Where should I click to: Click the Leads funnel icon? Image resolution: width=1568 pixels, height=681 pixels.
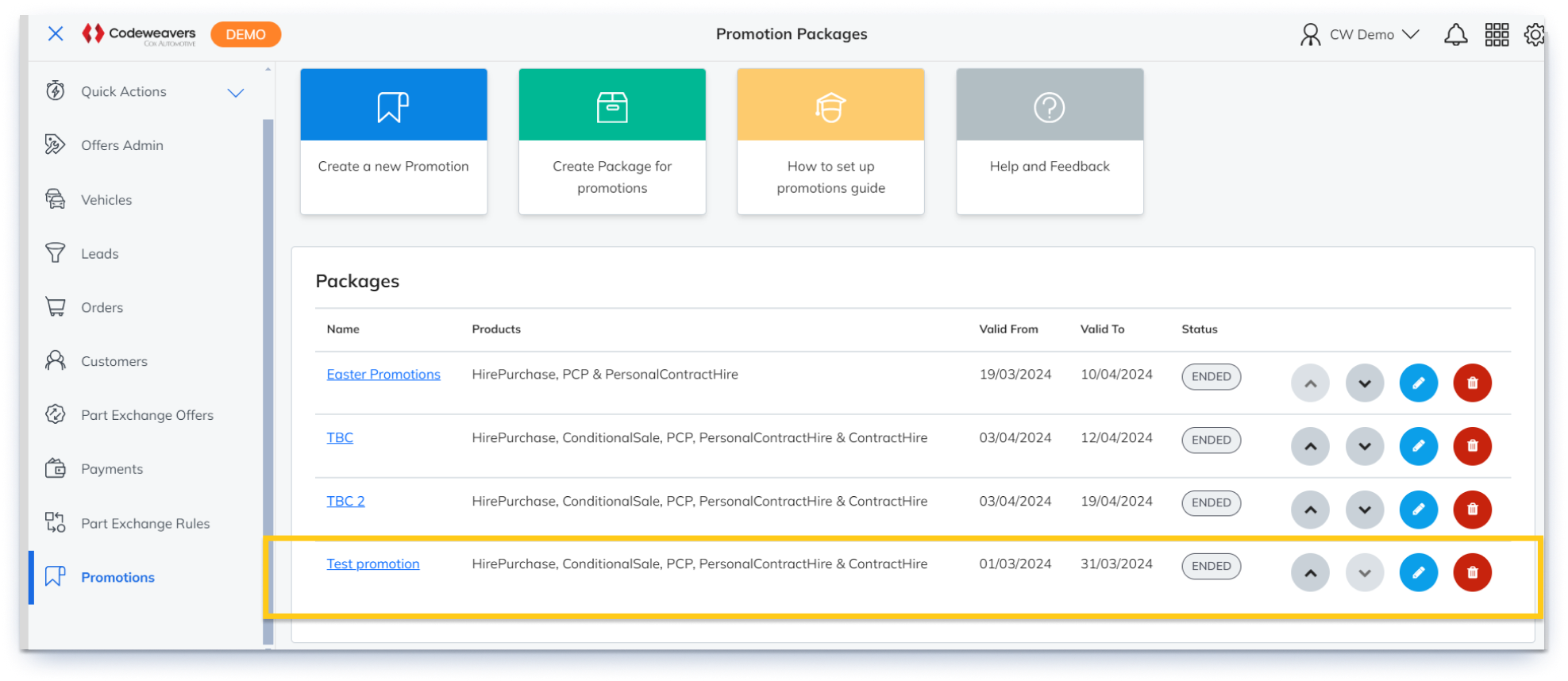click(x=55, y=252)
